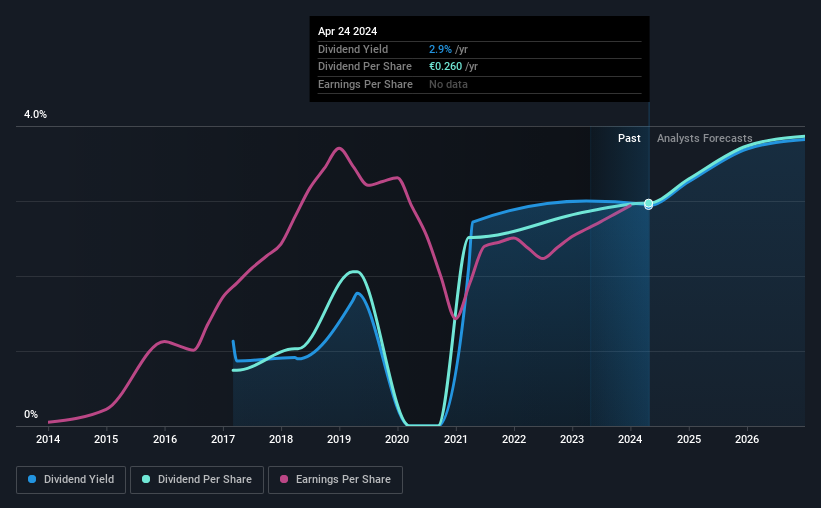Select the 2024 x-axis year label
This screenshot has height=508, width=821.
point(630,439)
